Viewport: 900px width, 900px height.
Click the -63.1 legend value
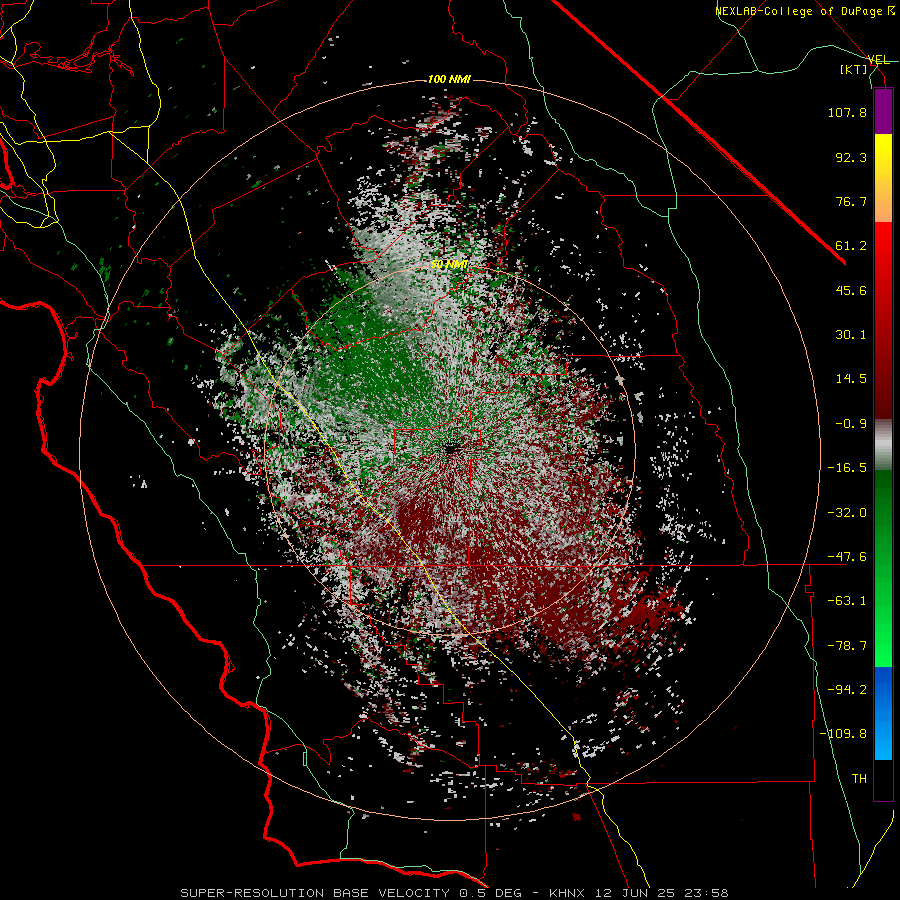coord(847,601)
